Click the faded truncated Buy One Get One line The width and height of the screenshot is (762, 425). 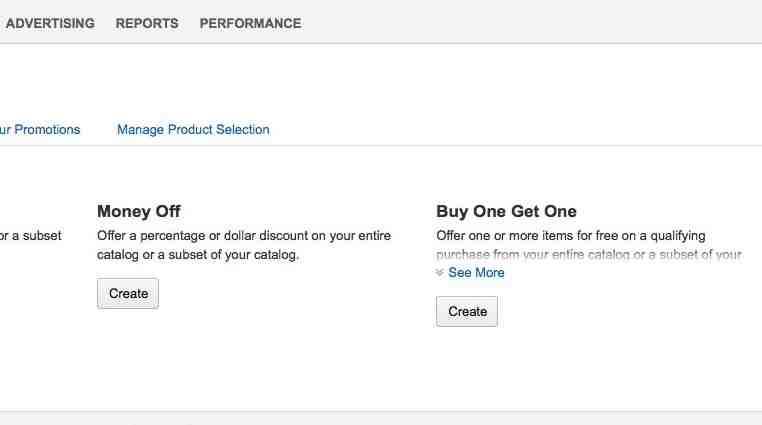pyautogui.click(x=589, y=255)
